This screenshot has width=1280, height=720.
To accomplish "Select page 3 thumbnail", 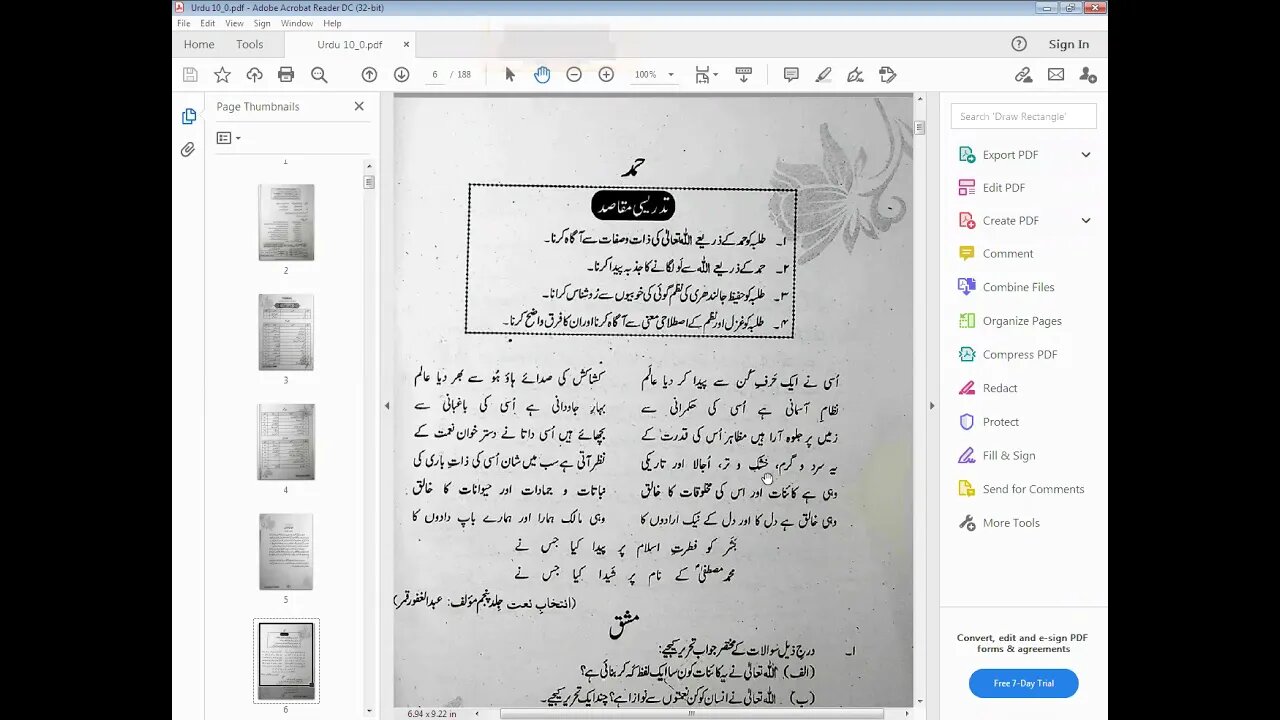I will click(x=286, y=332).
